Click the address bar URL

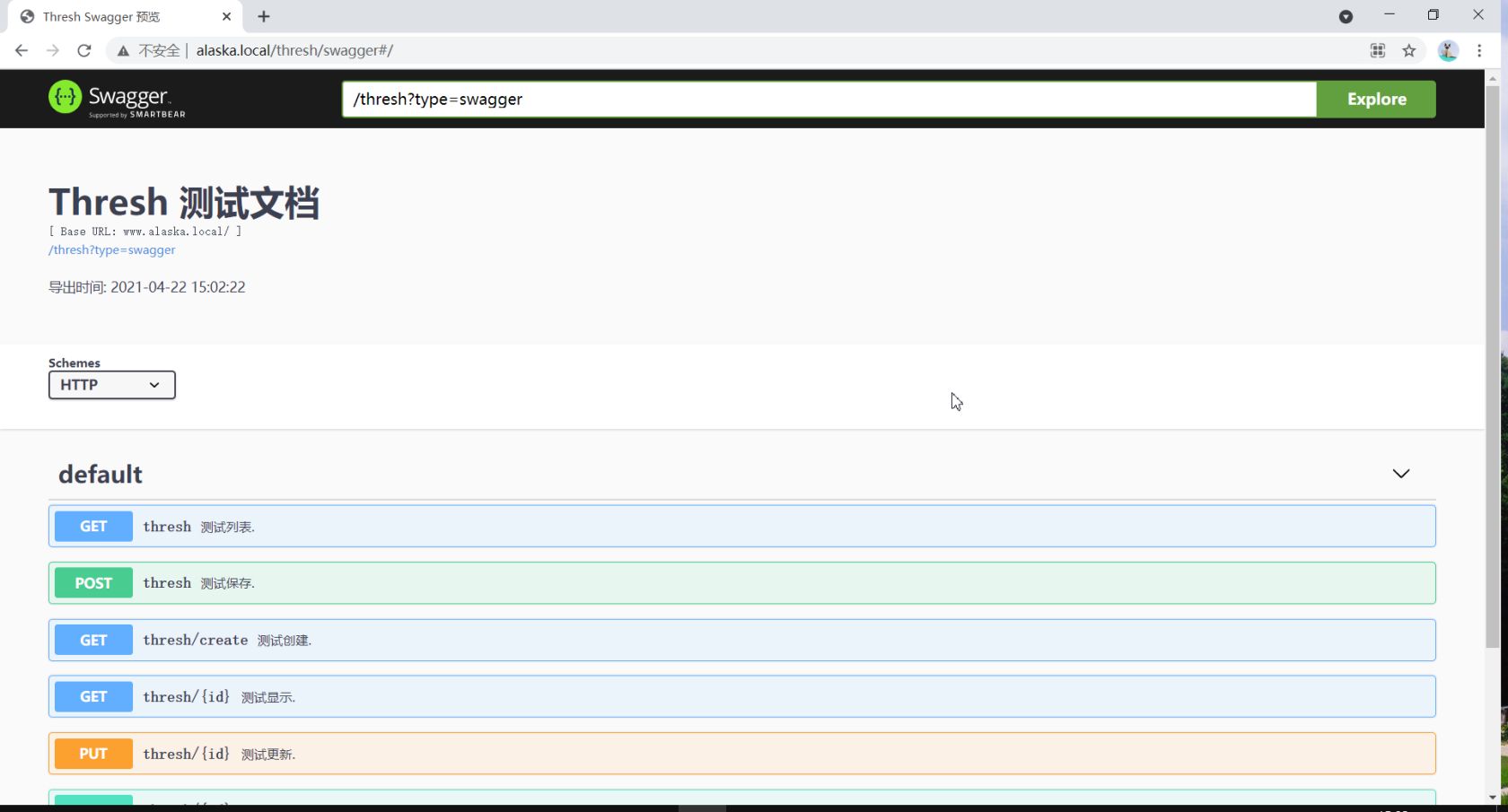294,50
